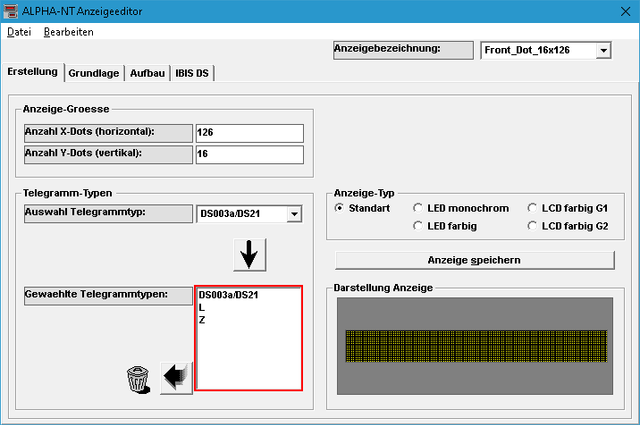This screenshot has width=640, height=425.
Task: Switch to the Grundlage tab
Action: click(94, 73)
